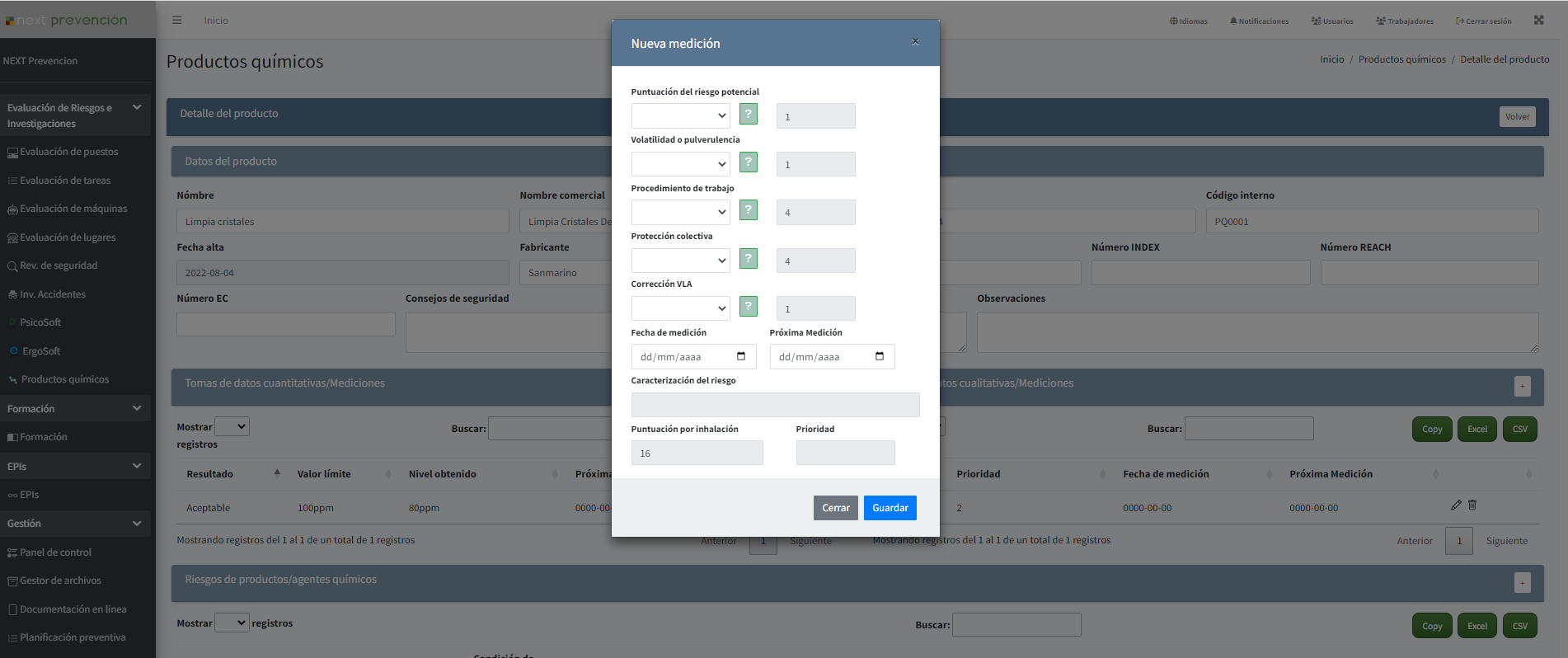Click Cerrar in the dialog footer
The height and width of the screenshot is (658, 1568).
[836, 508]
